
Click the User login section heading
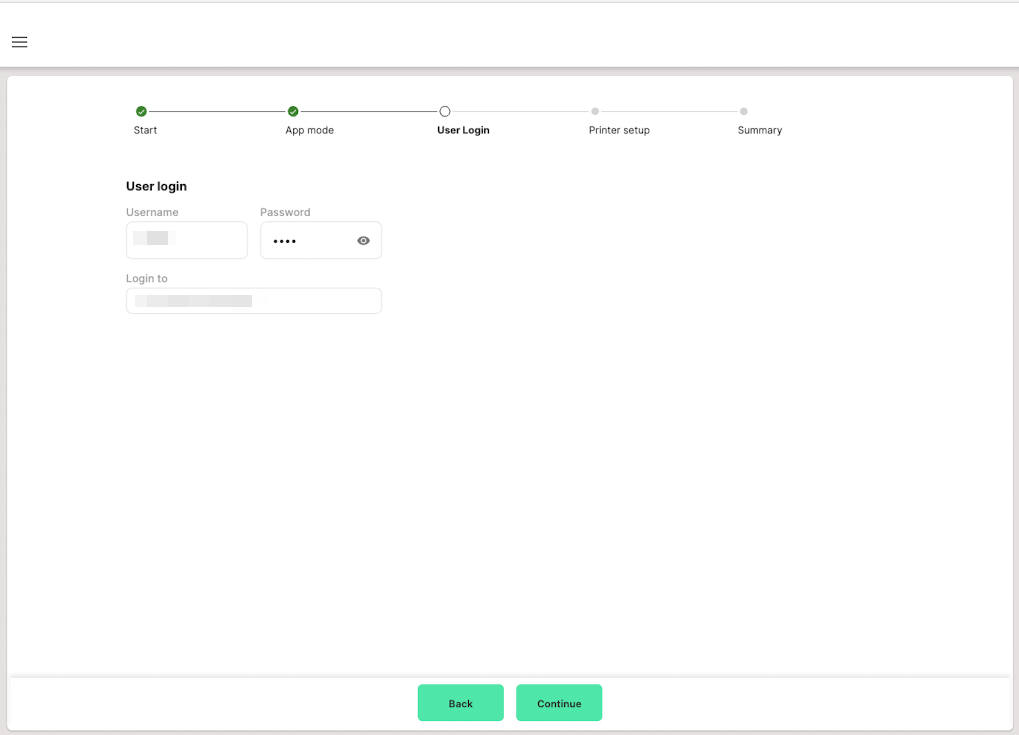156,186
